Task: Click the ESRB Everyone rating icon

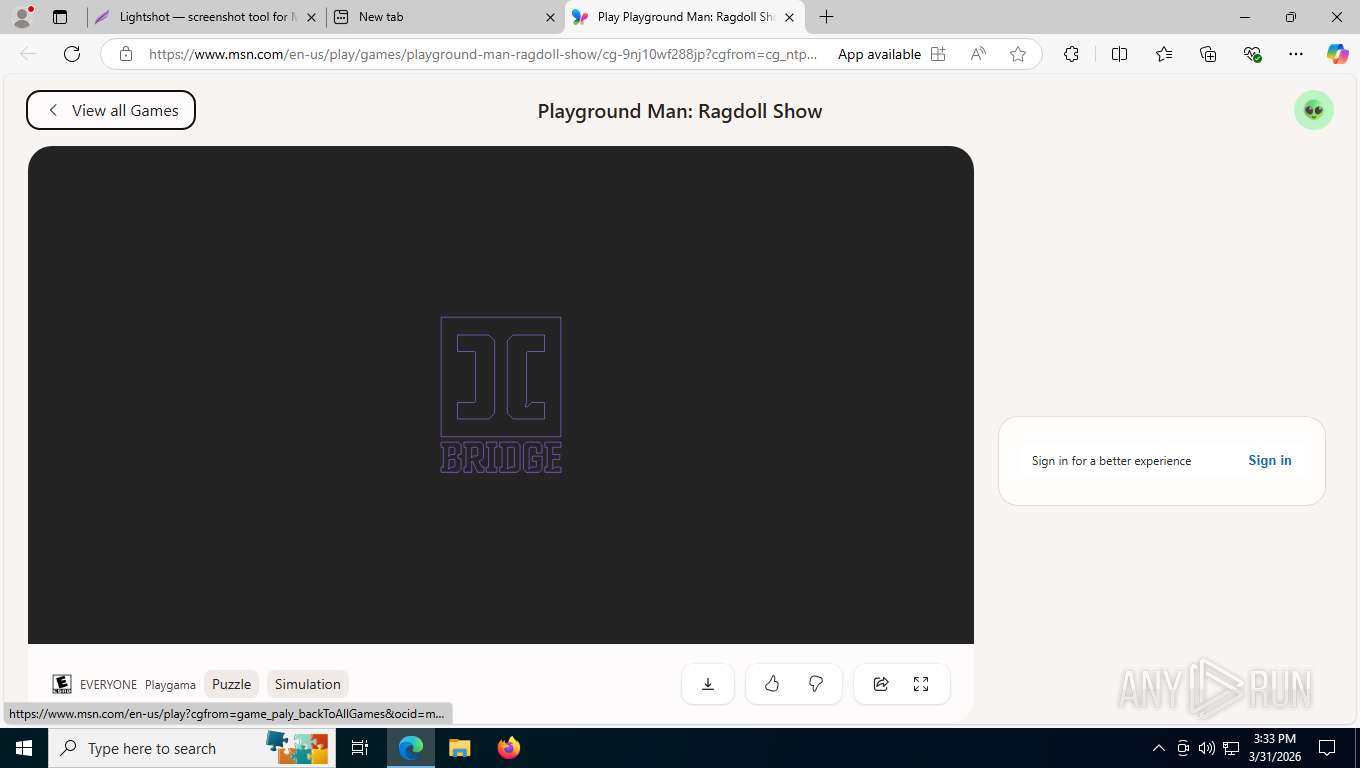Action: tap(62, 684)
